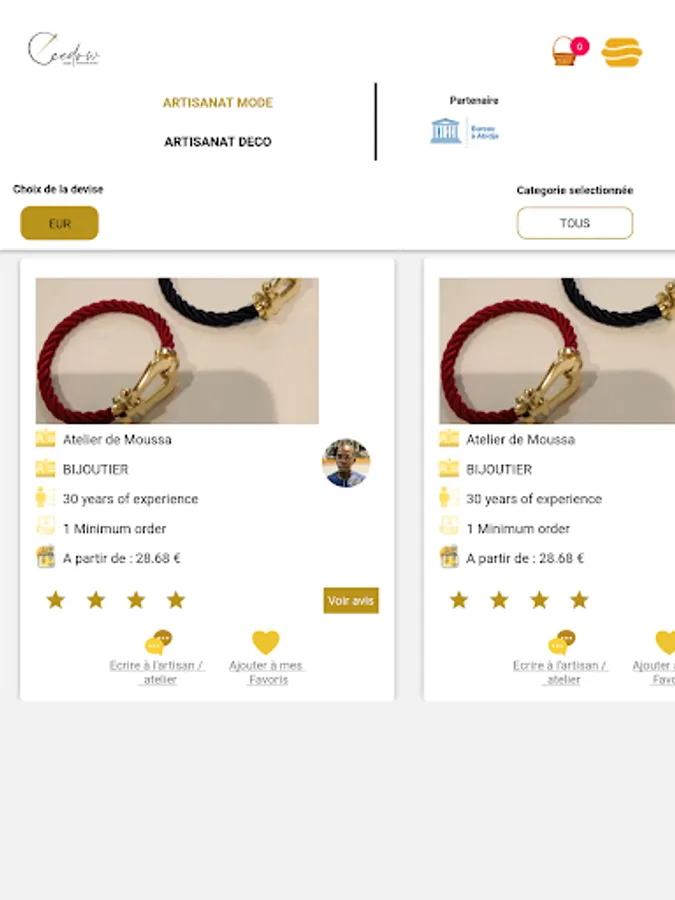The image size is (675, 900).
Task: Switch to ARTISANAT MODE tab
Action: [218, 103]
